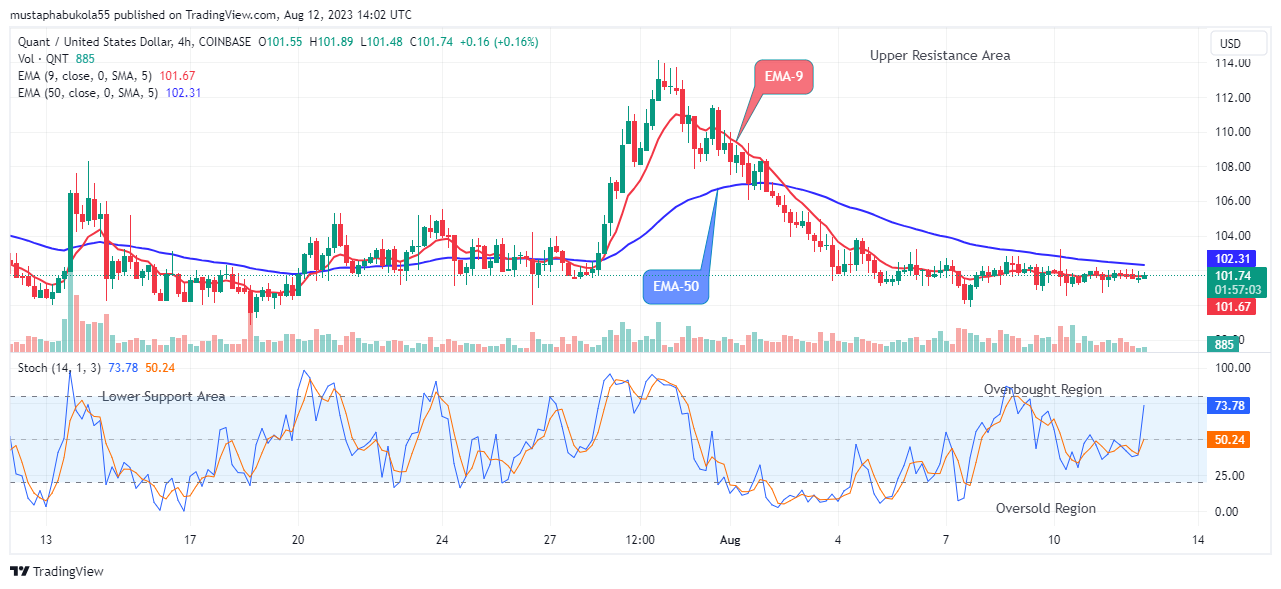The width and height of the screenshot is (1281, 589).
Task: Click the Aug label on time axis
Action: [x=732, y=540]
